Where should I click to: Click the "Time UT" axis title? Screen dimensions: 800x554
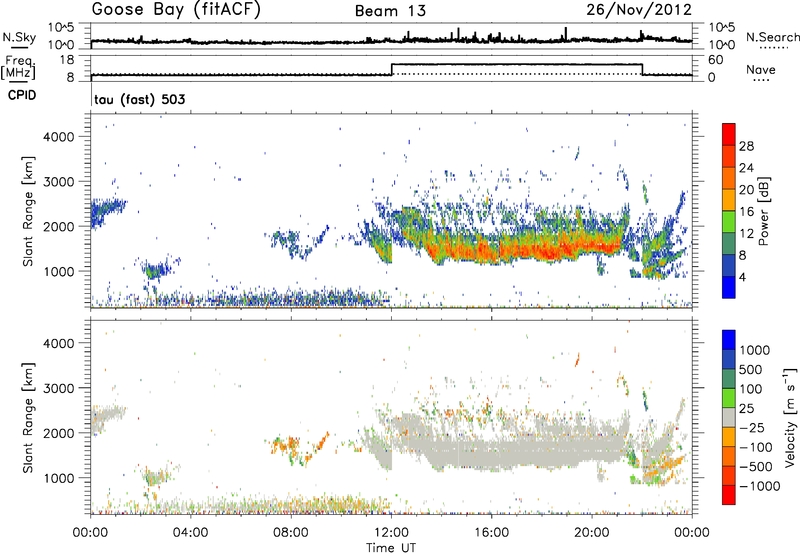coord(391,547)
